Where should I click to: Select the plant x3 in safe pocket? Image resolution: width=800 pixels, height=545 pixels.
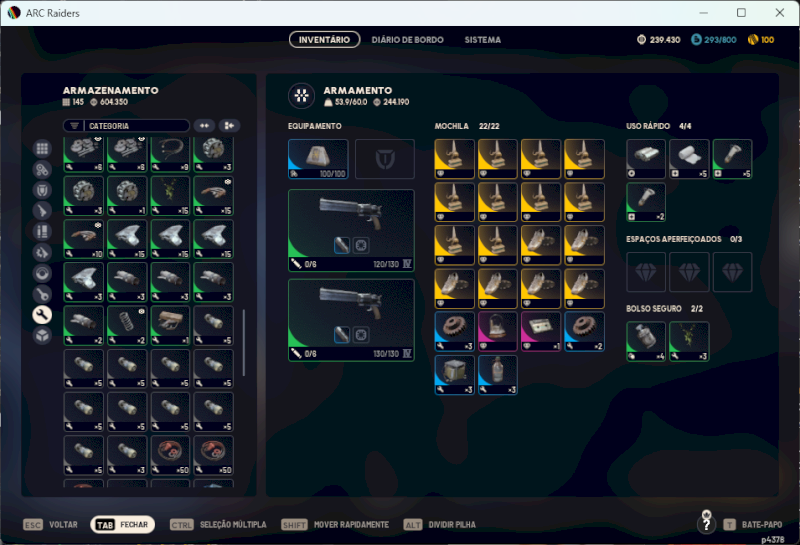[x=689, y=341]
